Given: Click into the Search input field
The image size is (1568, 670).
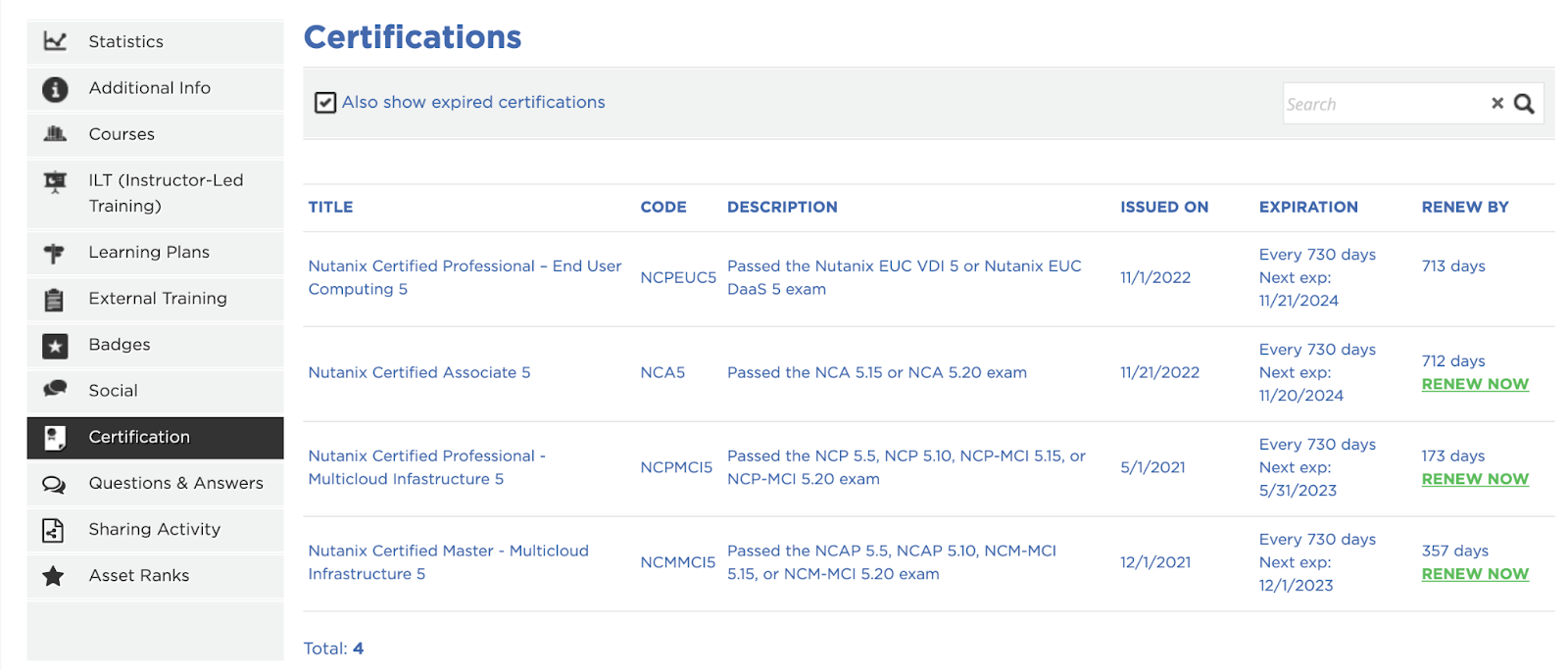Looking at the screenshot, I should [x=1382, y=104].
